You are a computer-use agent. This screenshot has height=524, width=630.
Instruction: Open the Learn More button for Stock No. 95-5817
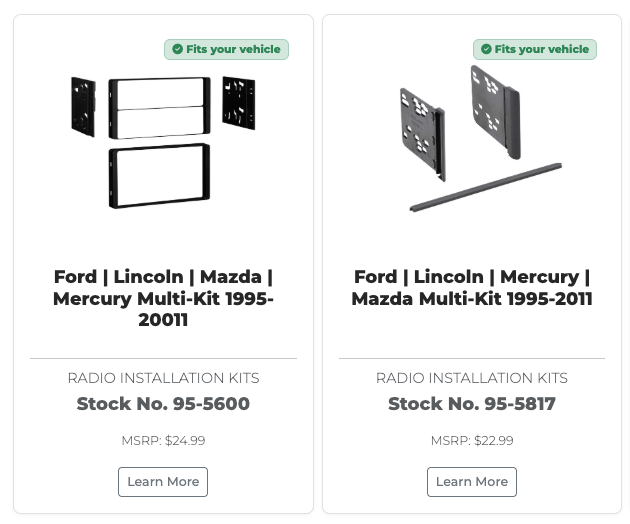pyautogui.click(x=472, y=481)
